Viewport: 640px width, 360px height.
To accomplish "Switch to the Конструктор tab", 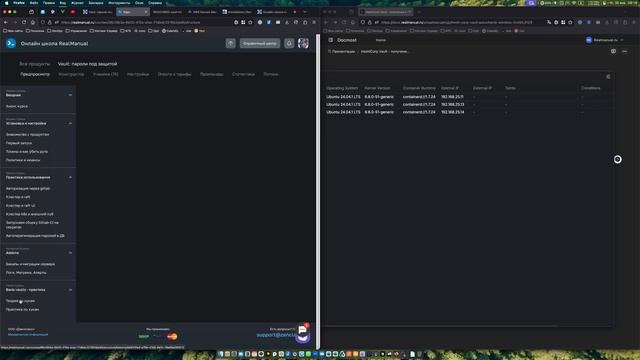I will pyautogui.click(x=71, y=74).
